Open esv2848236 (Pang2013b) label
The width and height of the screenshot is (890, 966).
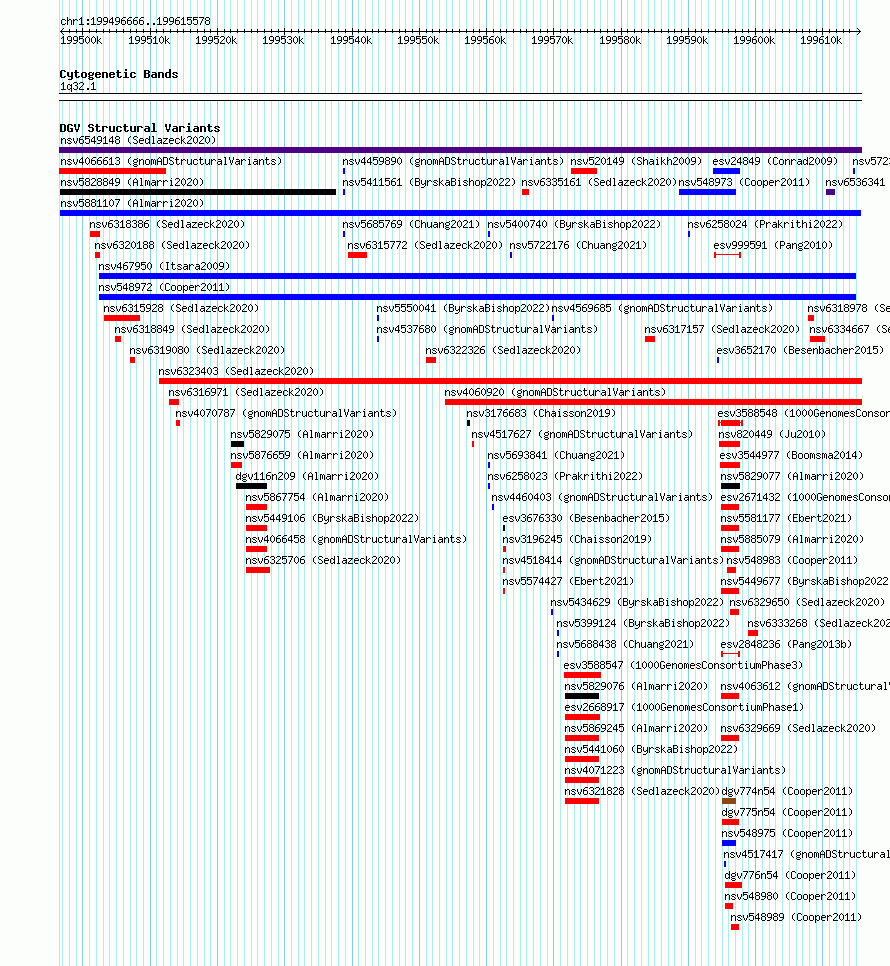tap(786, 643)
